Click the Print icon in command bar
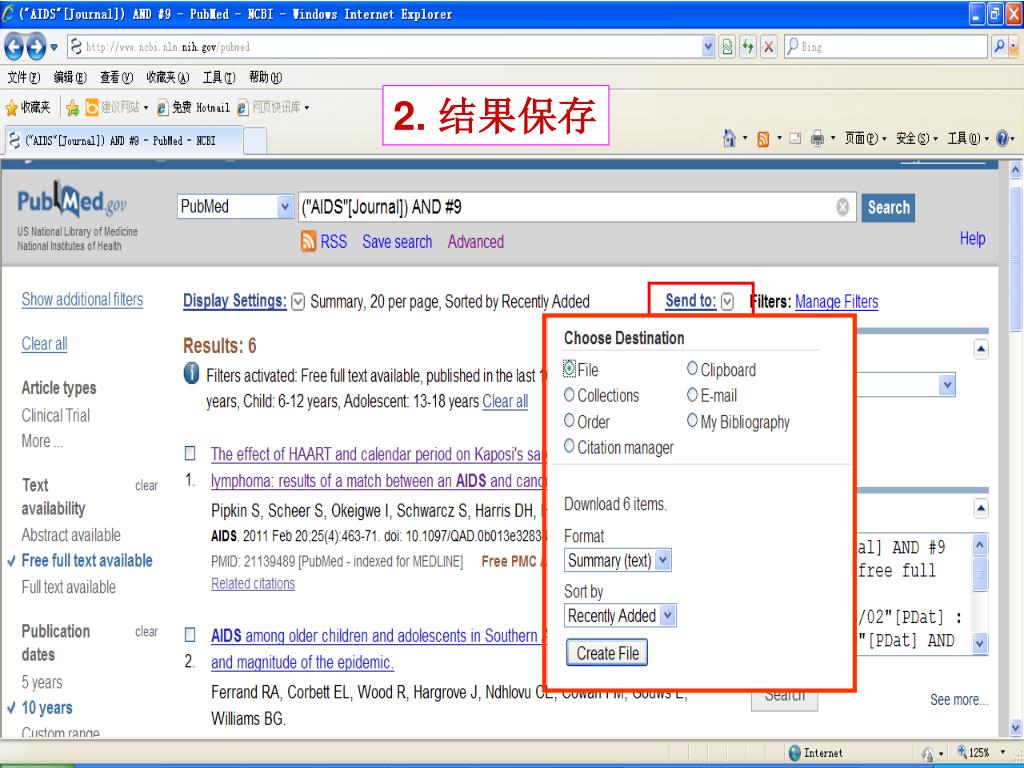The height and width of the screenshot is (768, 1024). [x=817, y=138]
